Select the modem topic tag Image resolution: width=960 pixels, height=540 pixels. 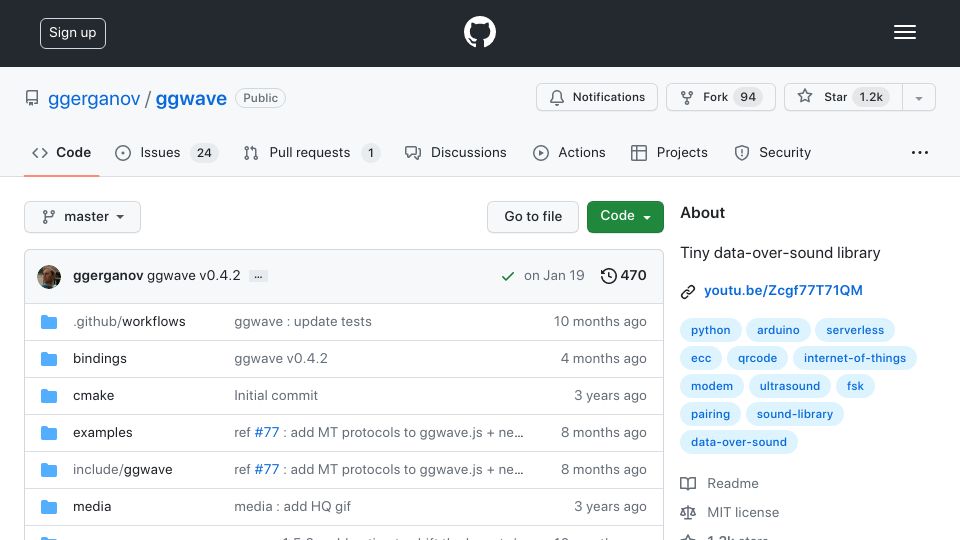[711, 386]
